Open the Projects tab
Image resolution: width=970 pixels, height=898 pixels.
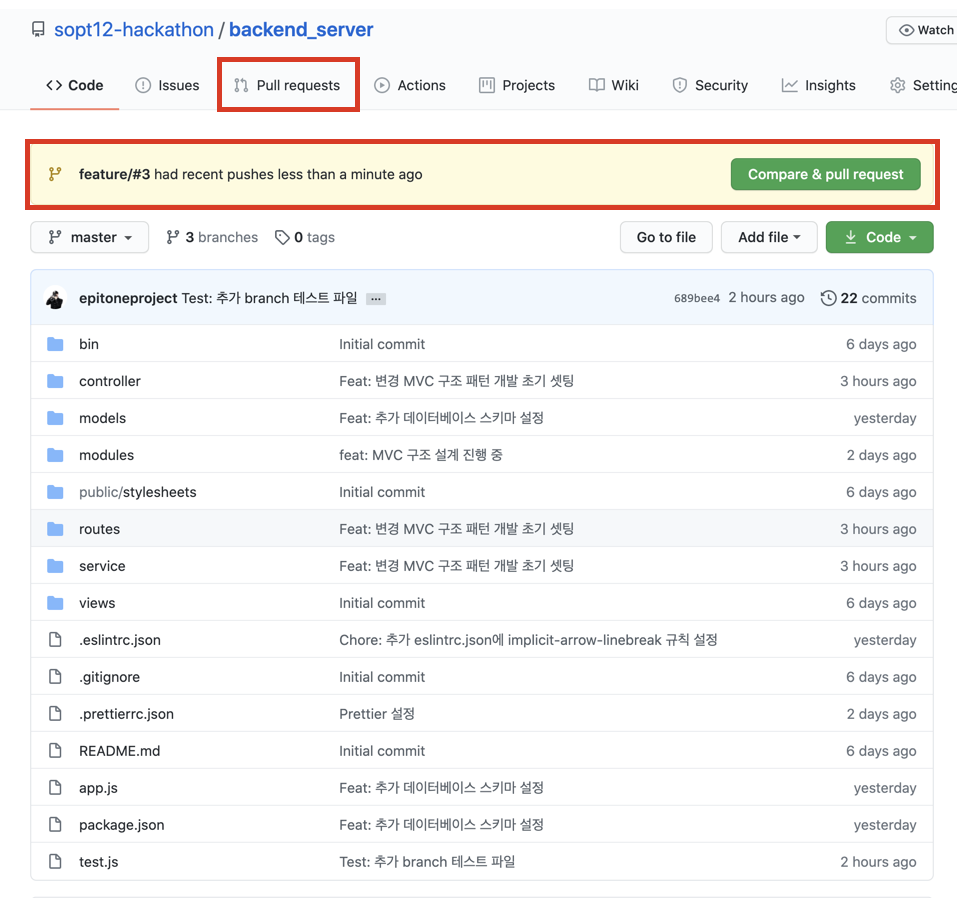pyautogui.click(x=517, y=85)
